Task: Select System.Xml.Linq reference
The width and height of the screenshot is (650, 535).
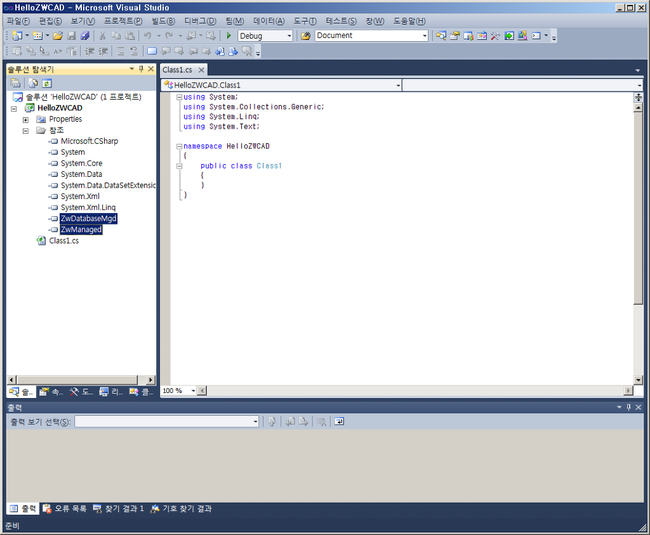Action: coord(88,207)
